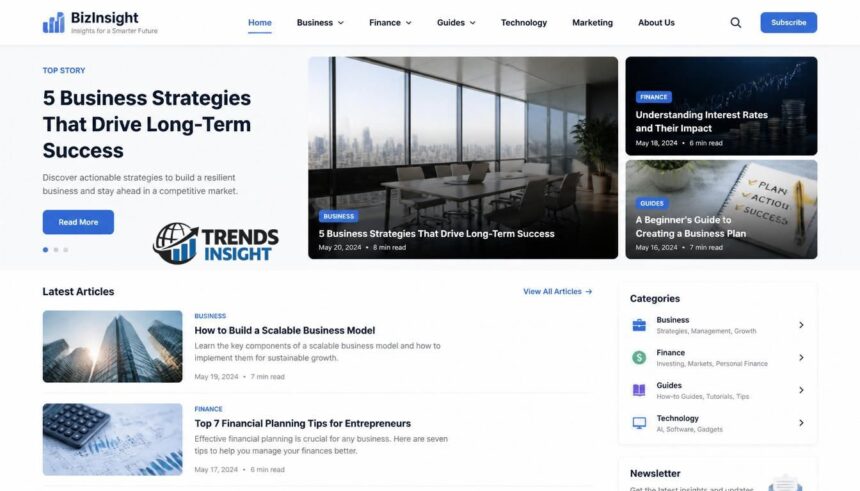Click the BUSINESS label above Scalable Business Model
This screenshot has height=491, width=860.
210,316
